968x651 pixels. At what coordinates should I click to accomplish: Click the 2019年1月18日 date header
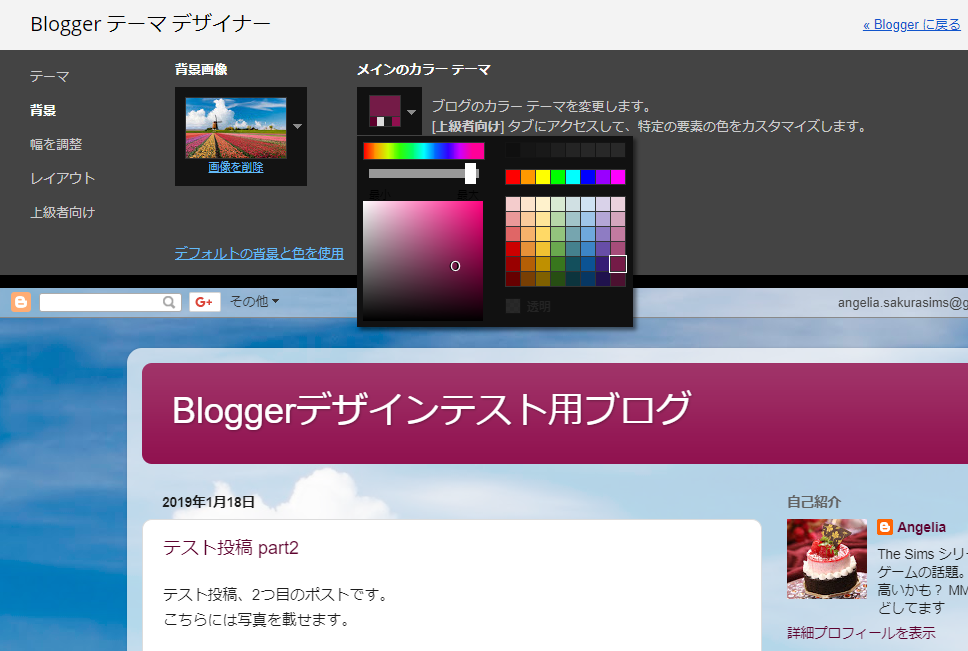209,502
